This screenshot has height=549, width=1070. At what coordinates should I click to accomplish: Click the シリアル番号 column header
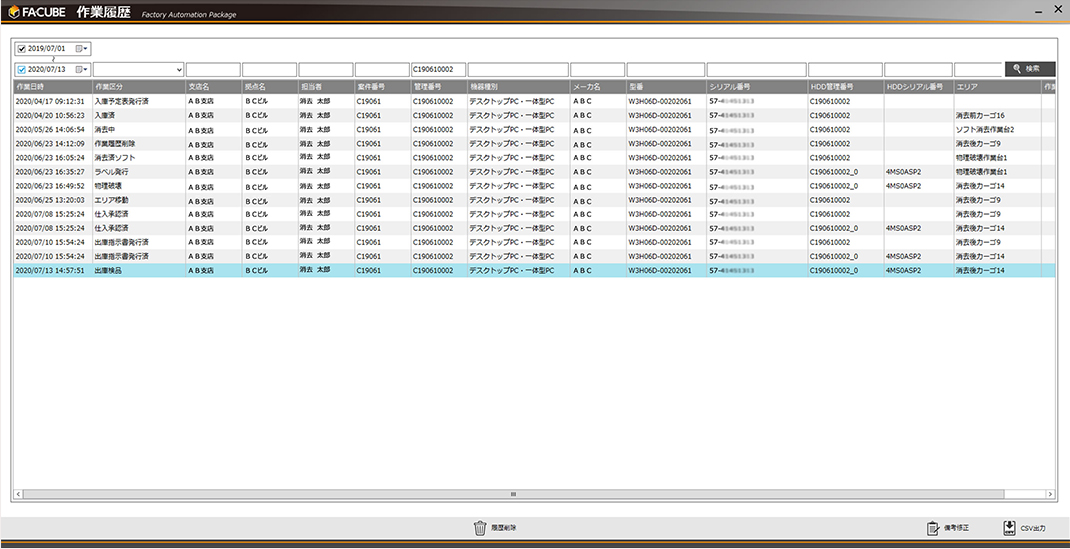tap(755, 87)
